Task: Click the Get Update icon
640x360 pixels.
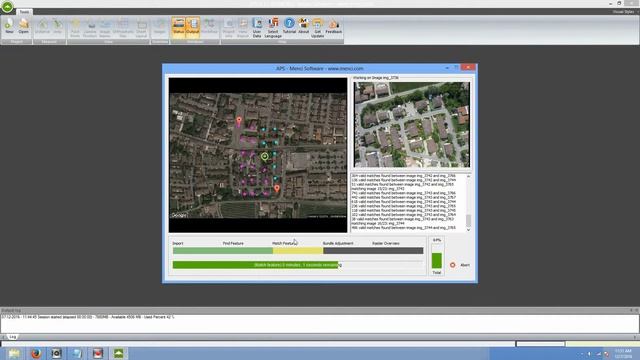Action: 318,28
